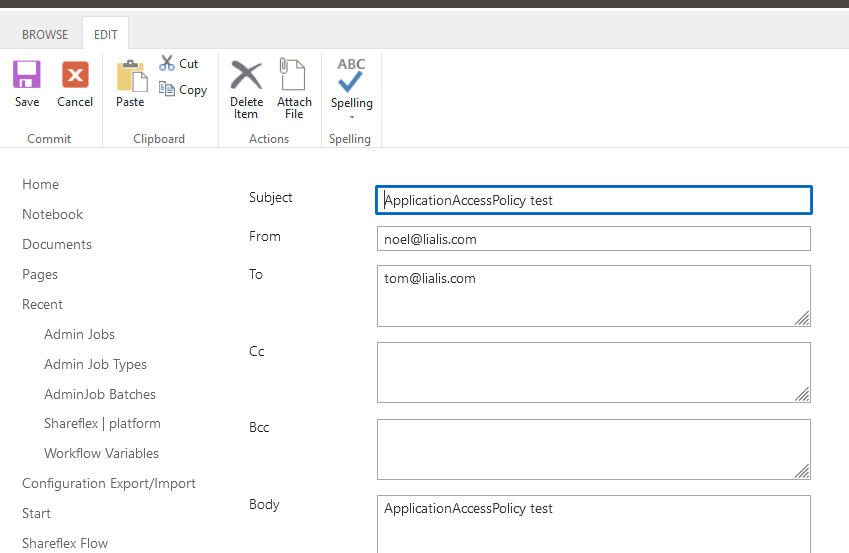Screen dimensions: 849x553
Task: Switch to the BROWSE ribbon tab
Action: [45, 35]
